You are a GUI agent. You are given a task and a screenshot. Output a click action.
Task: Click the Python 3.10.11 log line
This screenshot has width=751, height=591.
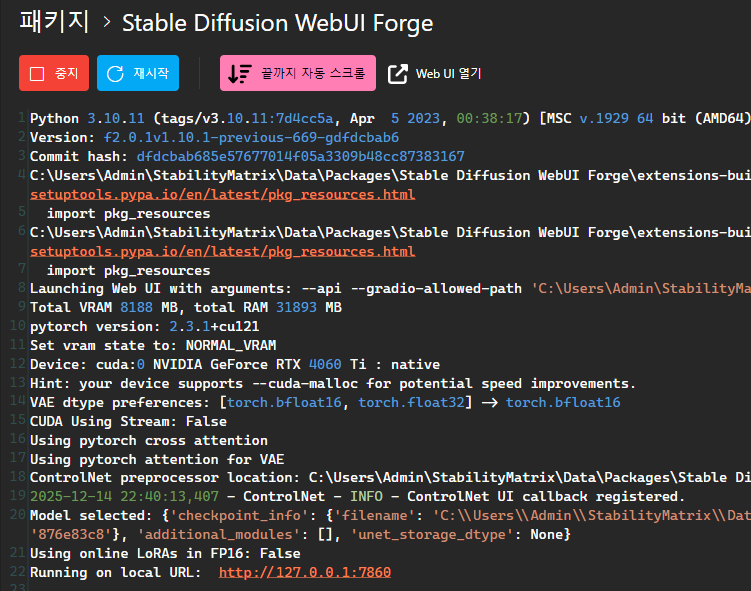(390, 118)
